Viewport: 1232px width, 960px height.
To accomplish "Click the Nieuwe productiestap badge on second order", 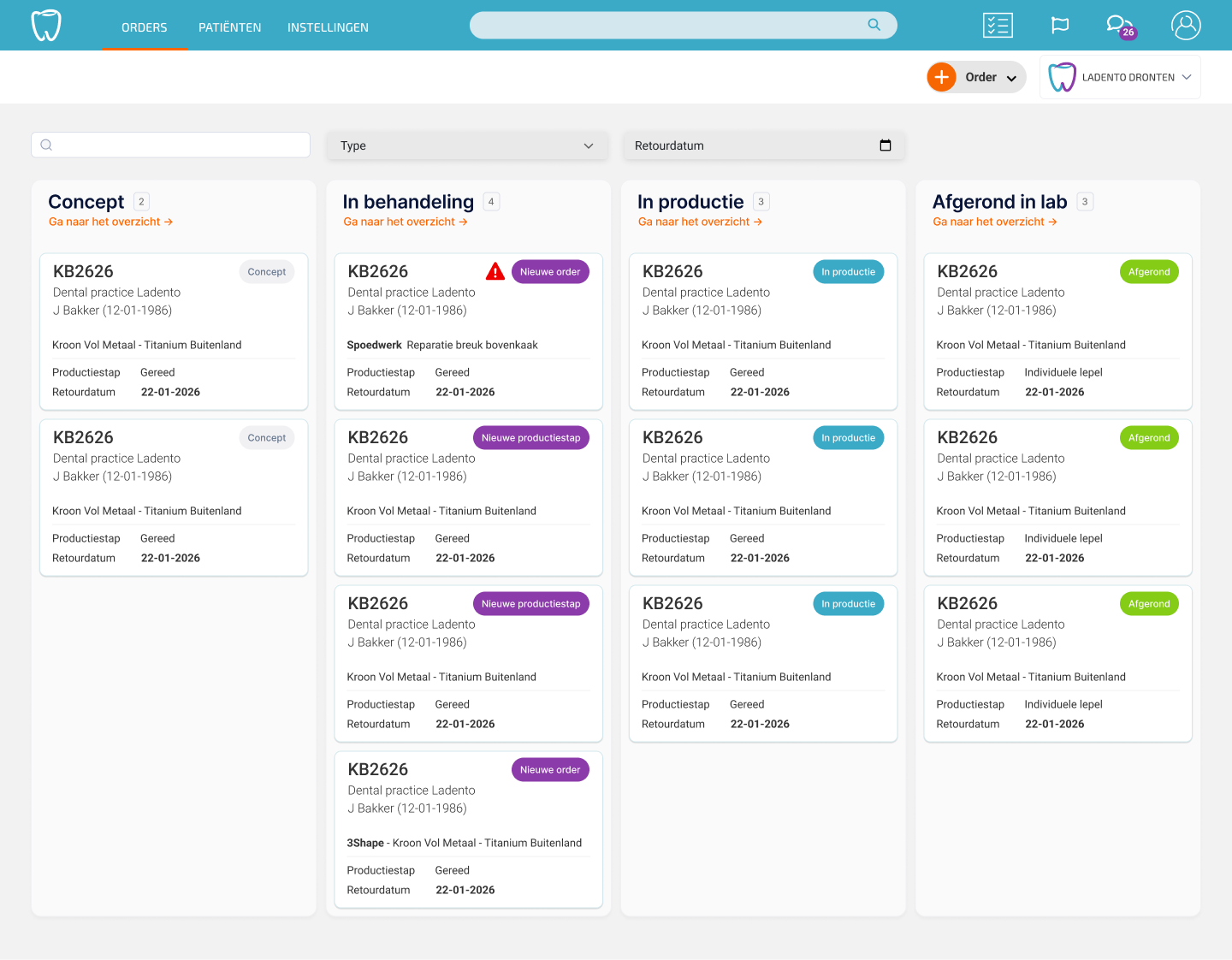I will pos(530,438).
